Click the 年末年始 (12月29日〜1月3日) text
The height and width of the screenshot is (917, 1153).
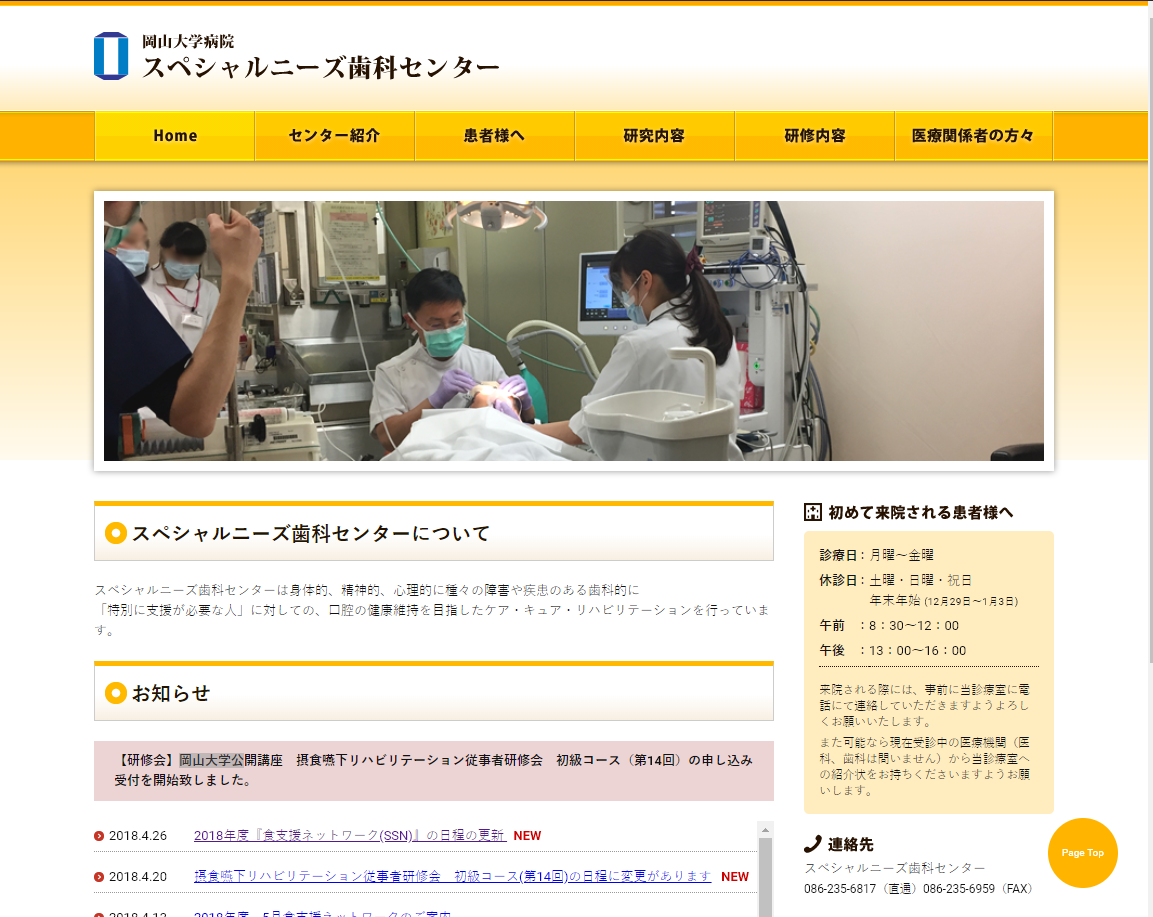(x=944, y=601)
